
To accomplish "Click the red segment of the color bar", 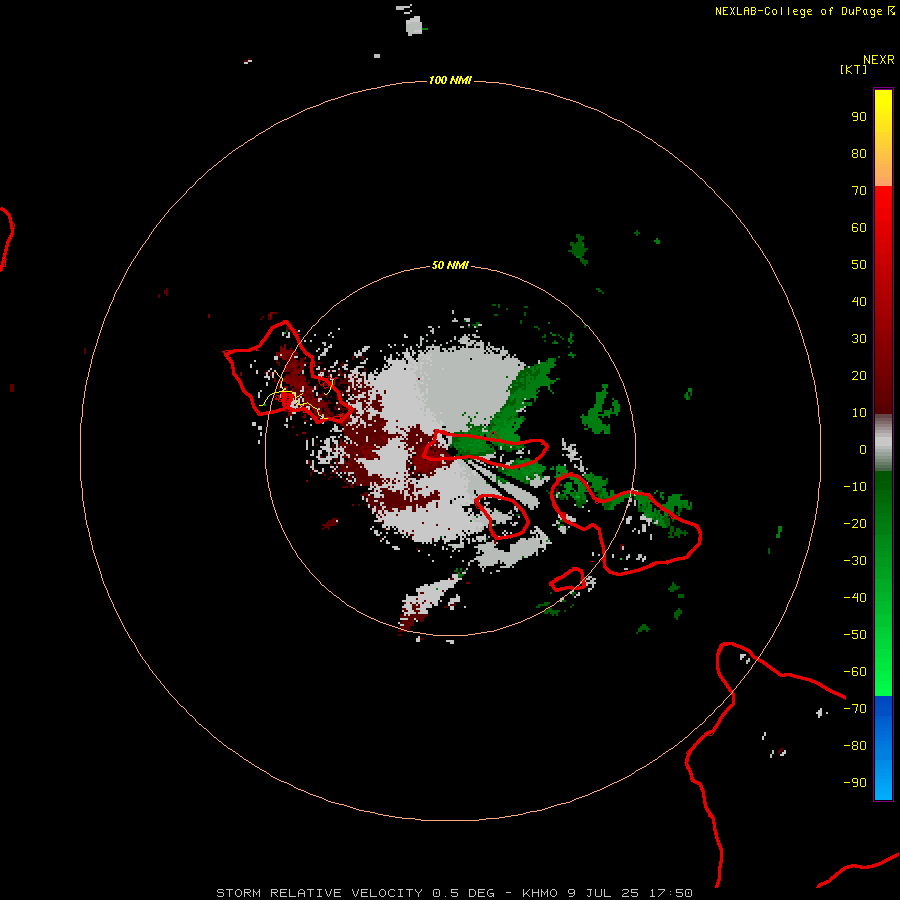I will click(883, 300).
